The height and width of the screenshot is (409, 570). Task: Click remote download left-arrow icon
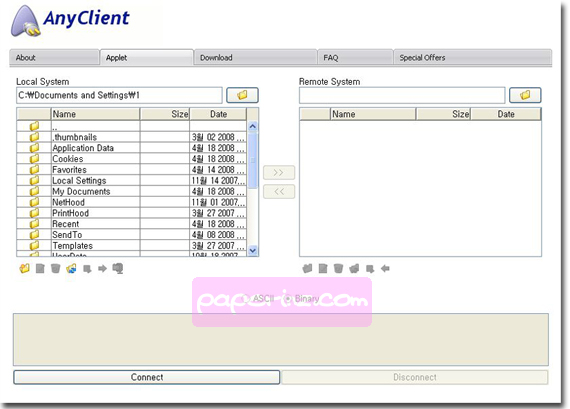pyautogui.click(x=385, y=269)
